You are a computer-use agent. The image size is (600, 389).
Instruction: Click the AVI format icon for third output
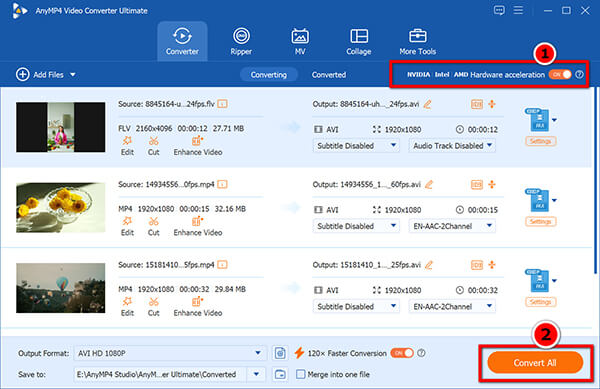[539, 280]
